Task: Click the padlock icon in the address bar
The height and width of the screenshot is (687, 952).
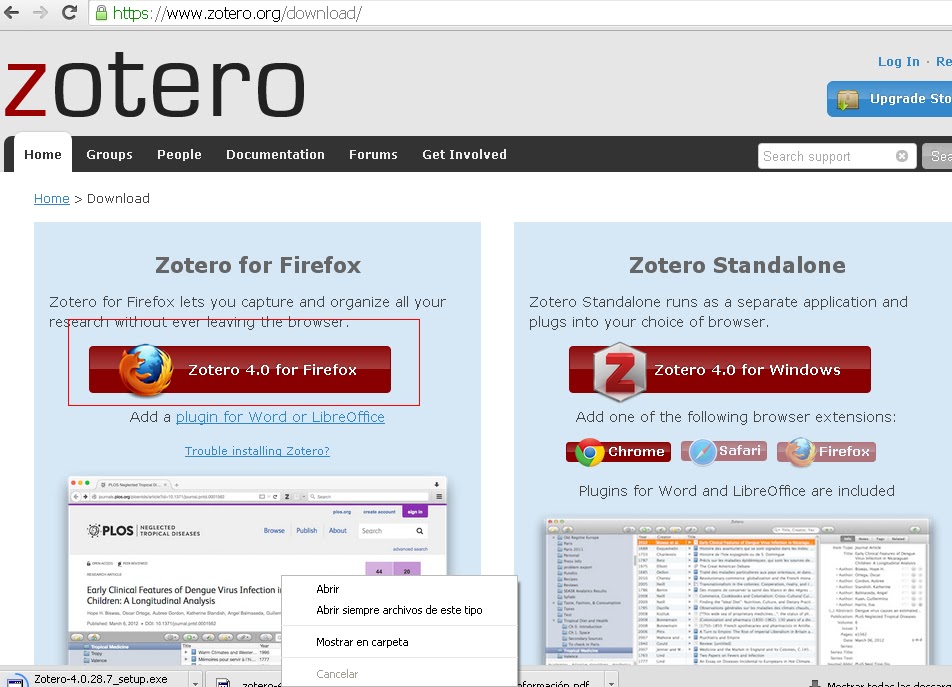Action: tap(101, 14)
